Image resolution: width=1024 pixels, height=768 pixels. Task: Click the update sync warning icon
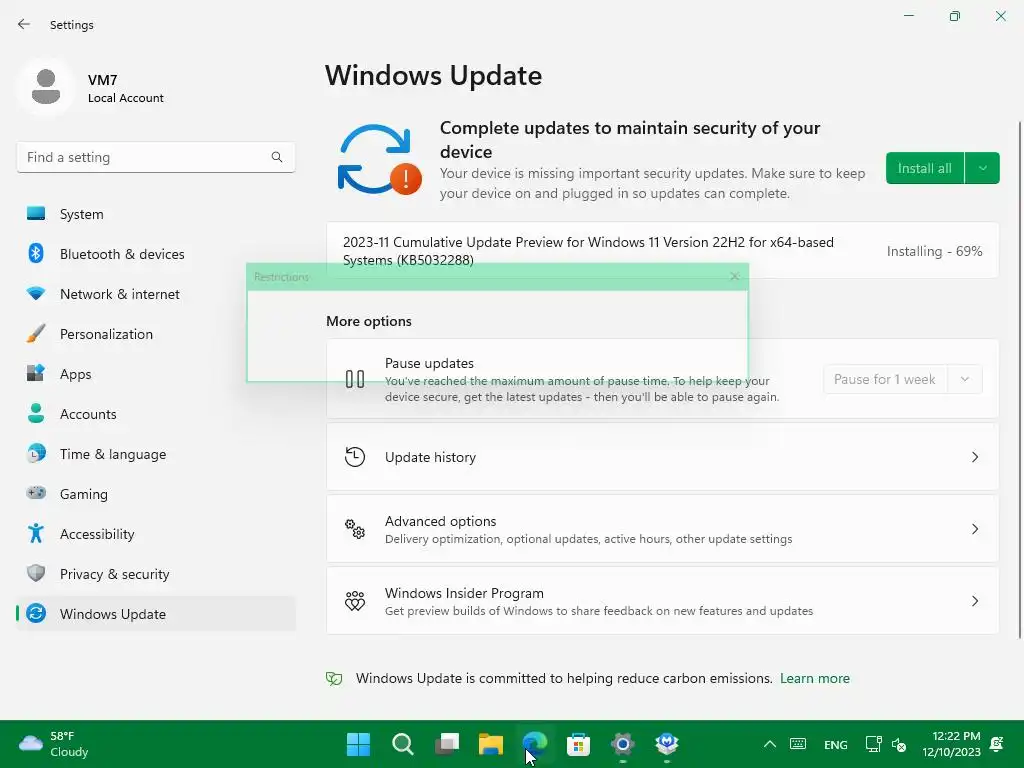tap(379, 160)
